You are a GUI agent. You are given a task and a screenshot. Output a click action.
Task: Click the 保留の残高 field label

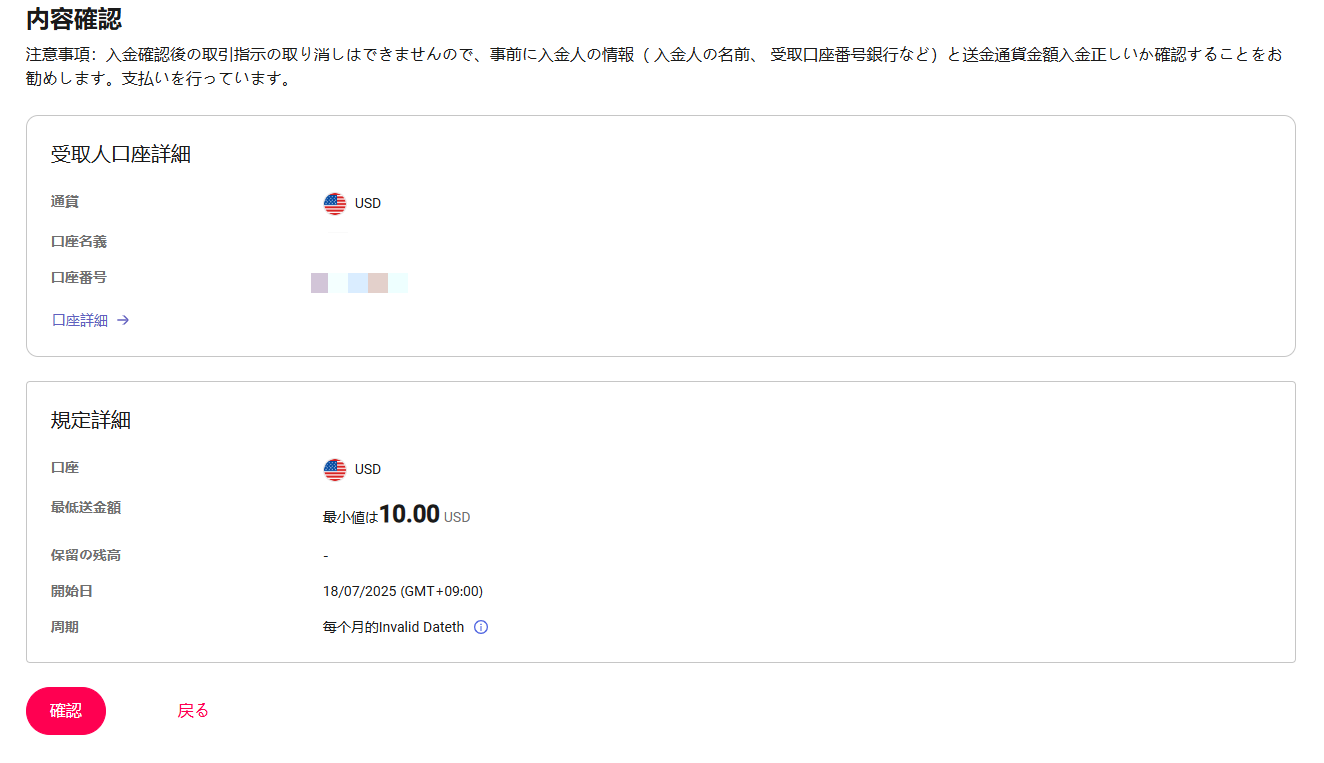tap(86, 556)
